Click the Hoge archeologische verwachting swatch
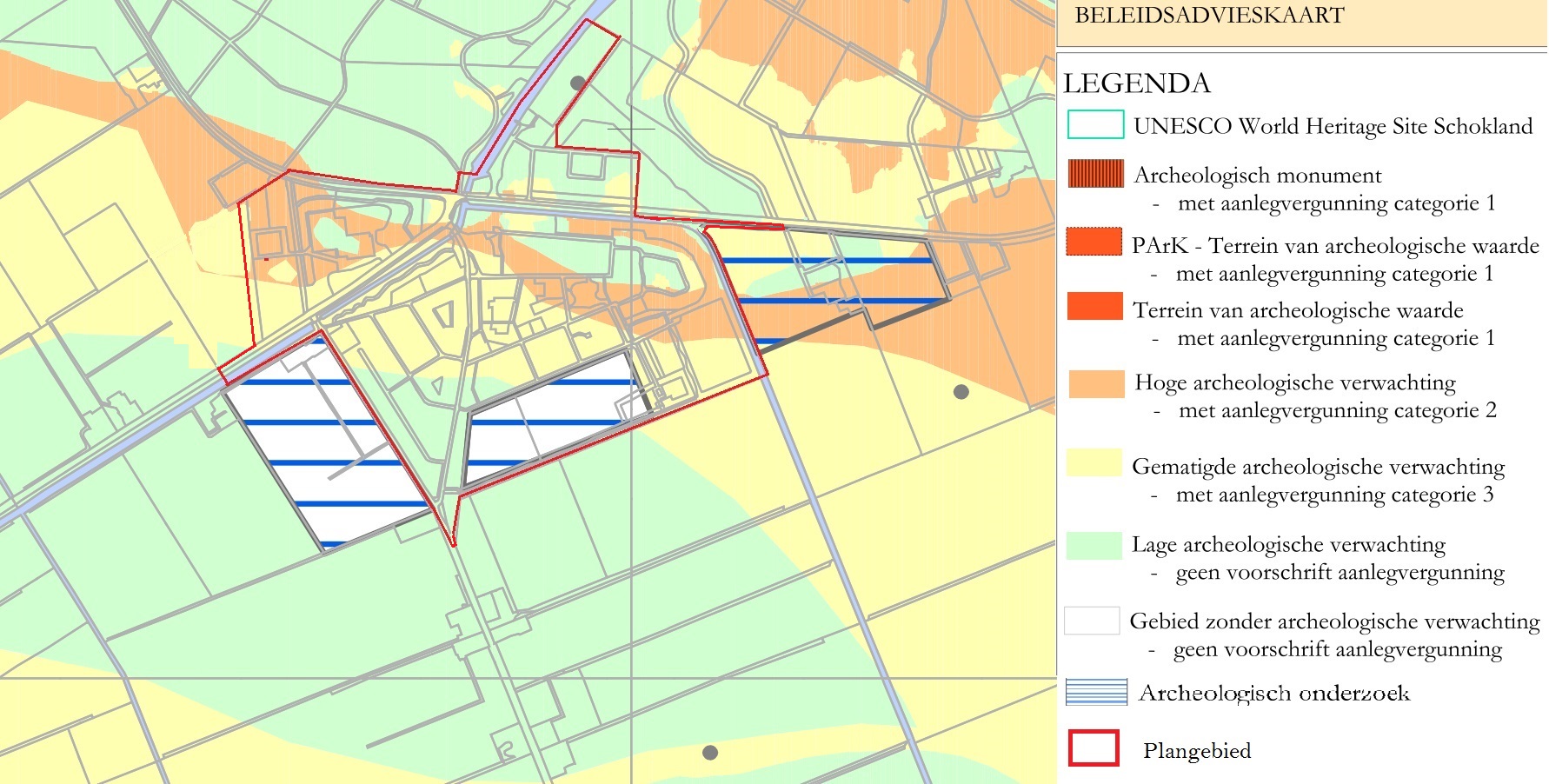 [x=1096, y=384]
